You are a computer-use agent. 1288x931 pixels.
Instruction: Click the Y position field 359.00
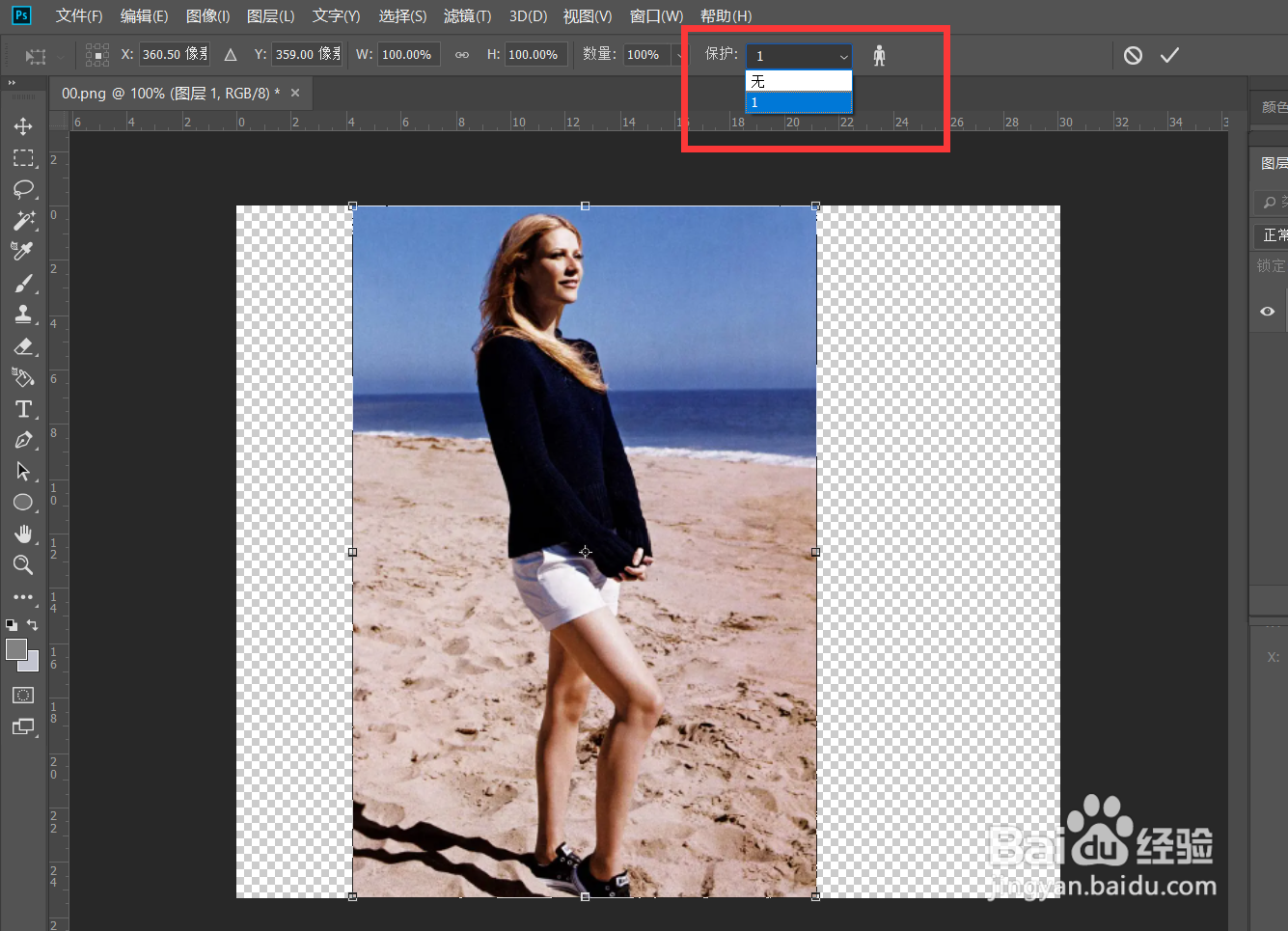(x=308, y=54)
